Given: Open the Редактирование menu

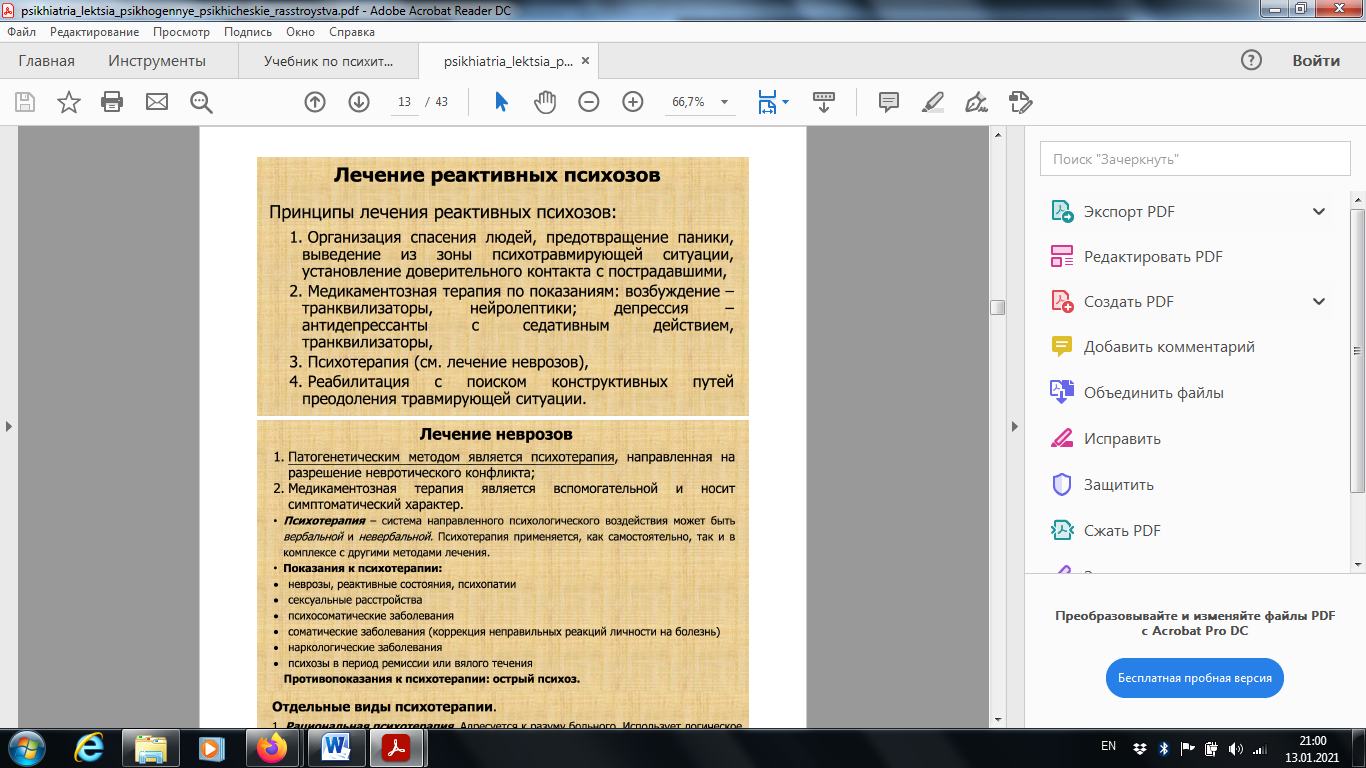Looking at the screenshot, I should (95, 32).
